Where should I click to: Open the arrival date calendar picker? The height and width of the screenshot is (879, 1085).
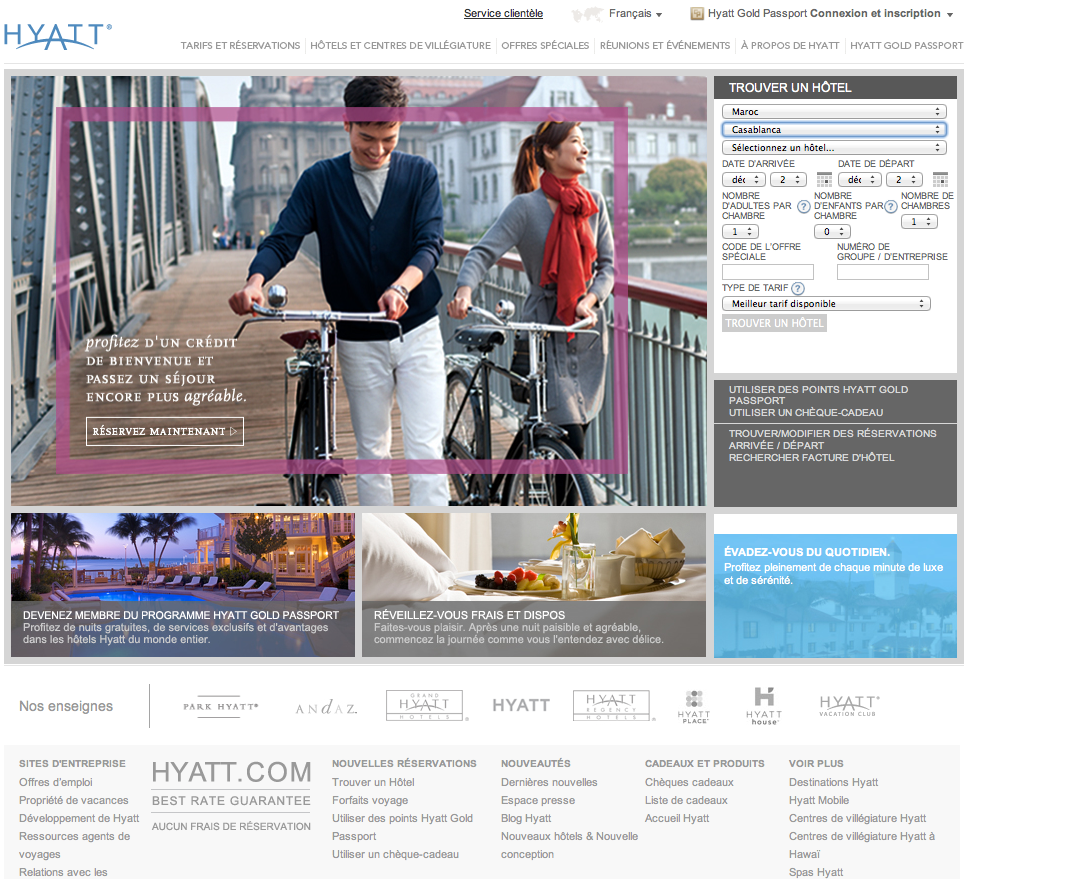(824, 180)
